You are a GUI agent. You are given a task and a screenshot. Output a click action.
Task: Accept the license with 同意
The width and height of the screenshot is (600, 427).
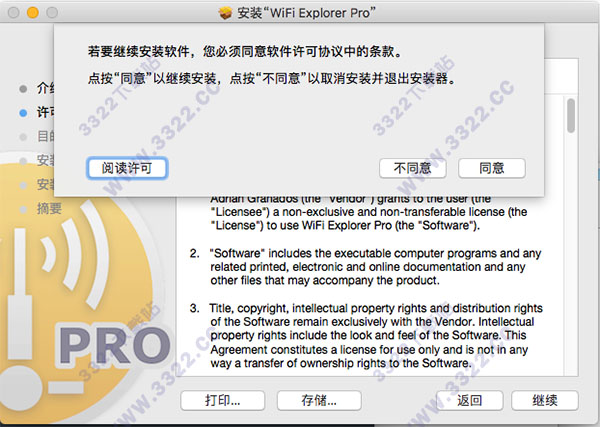pos(492,168)
